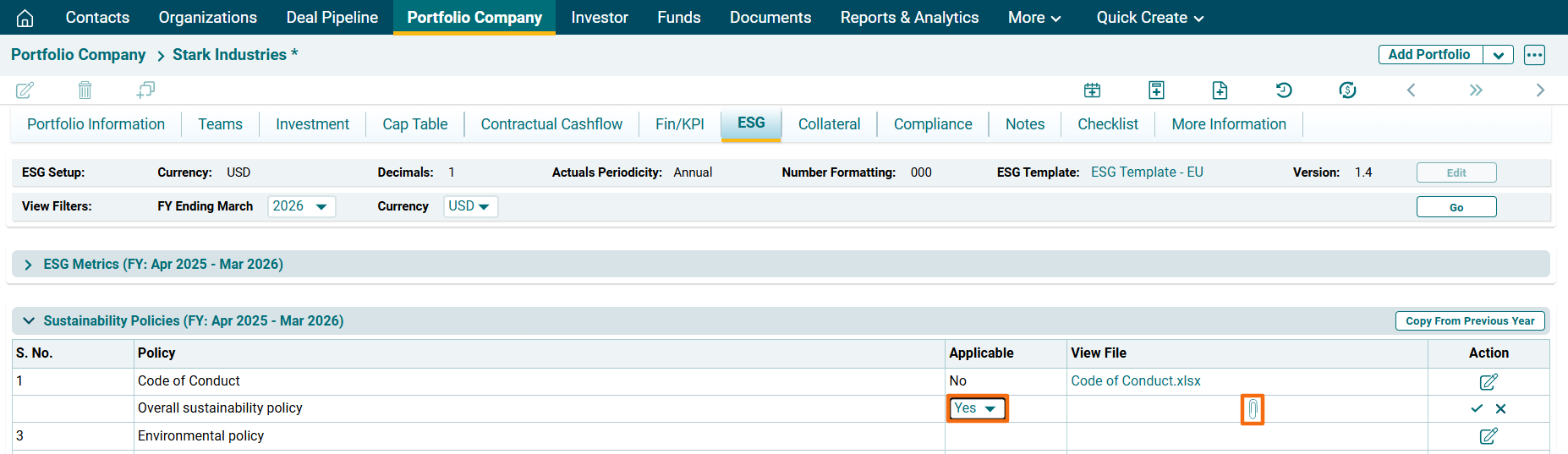Expand the ESG Metrics section
The image size is (1568, 454).
click(29, 265)
